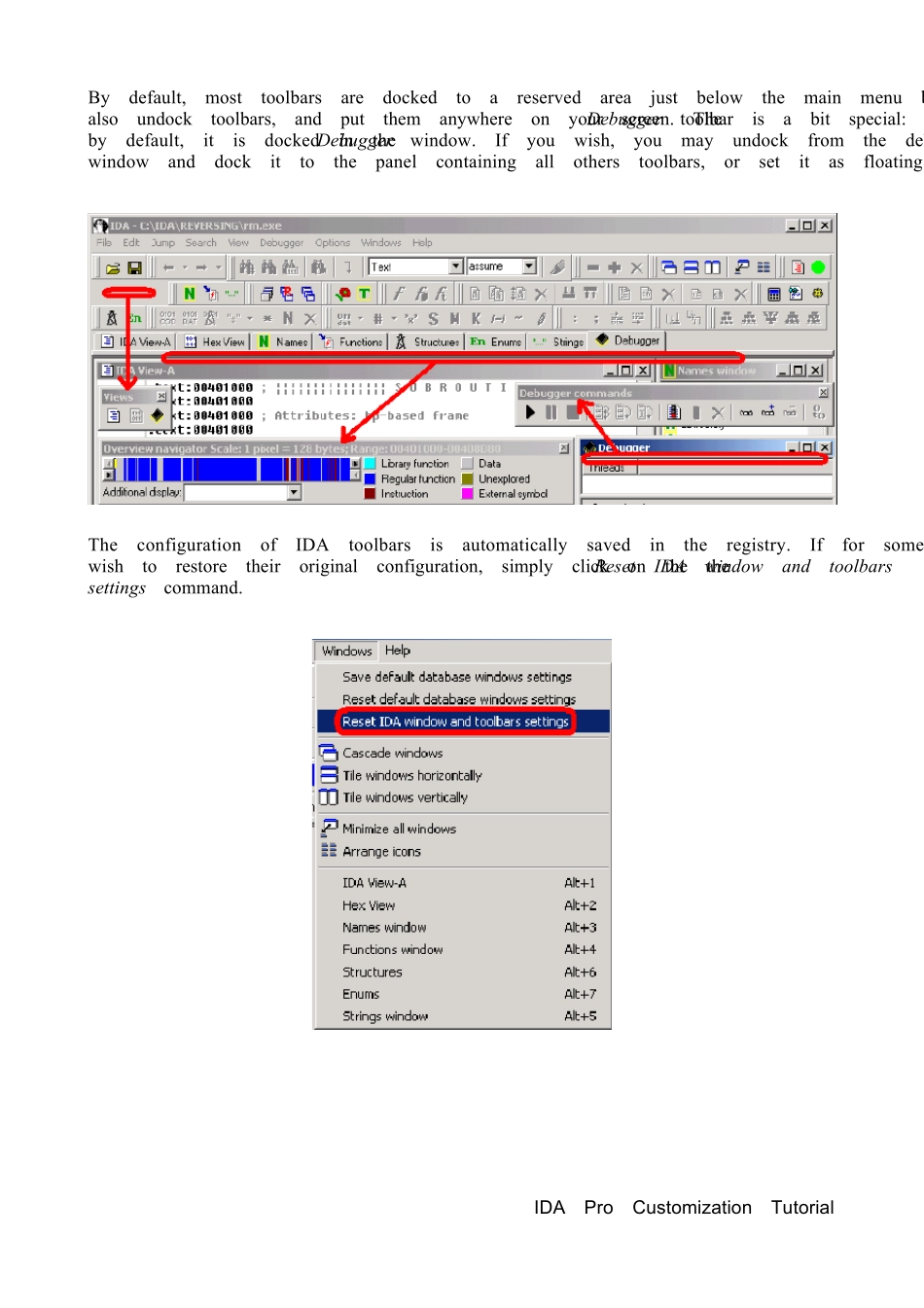Click the Text search input field
Screen dimensions: 924x1308
(409, 266)
